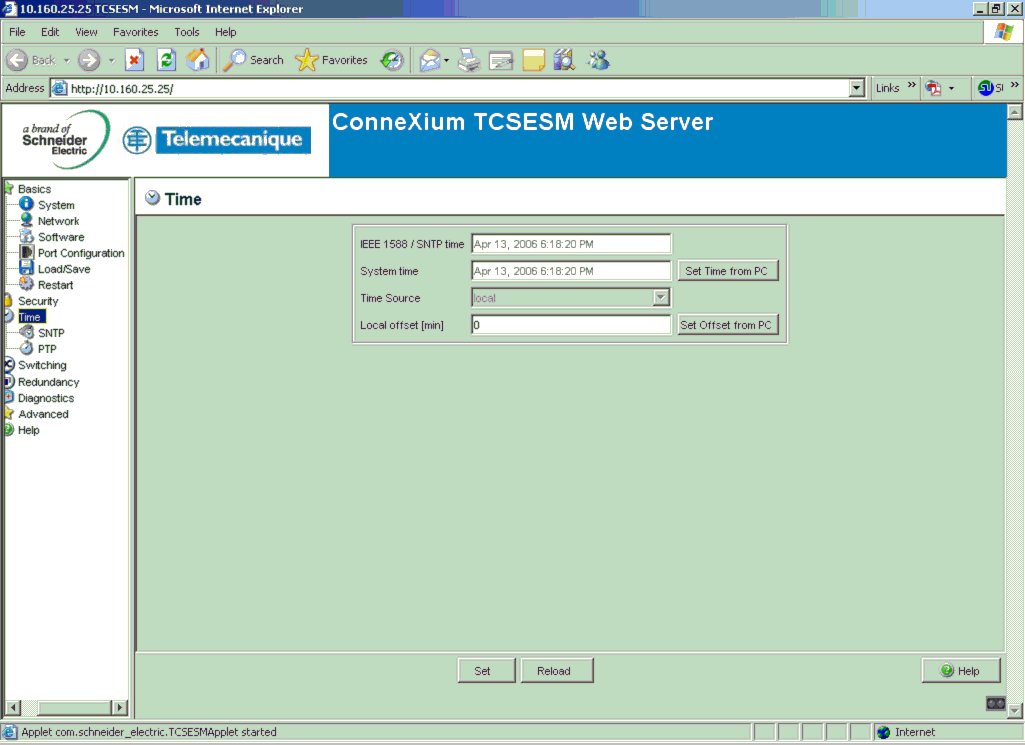Click the Set button at the bottom
This screenshot has height=745, width=1025.
click(486, 670)
